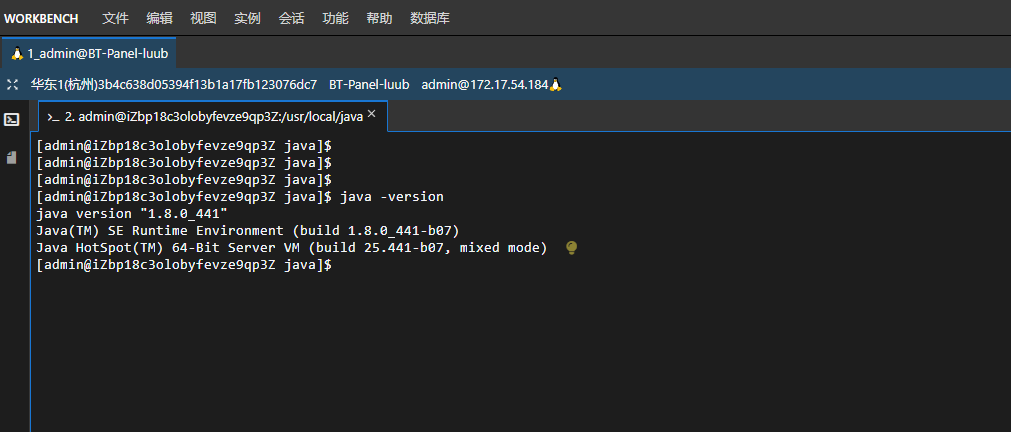Click instance ID 华东1(杭州)3b4c638d05394f13b1a17fb123076dc7
Image resolution: width=1011 pixels, height=432 pixels.
(174, 84)
